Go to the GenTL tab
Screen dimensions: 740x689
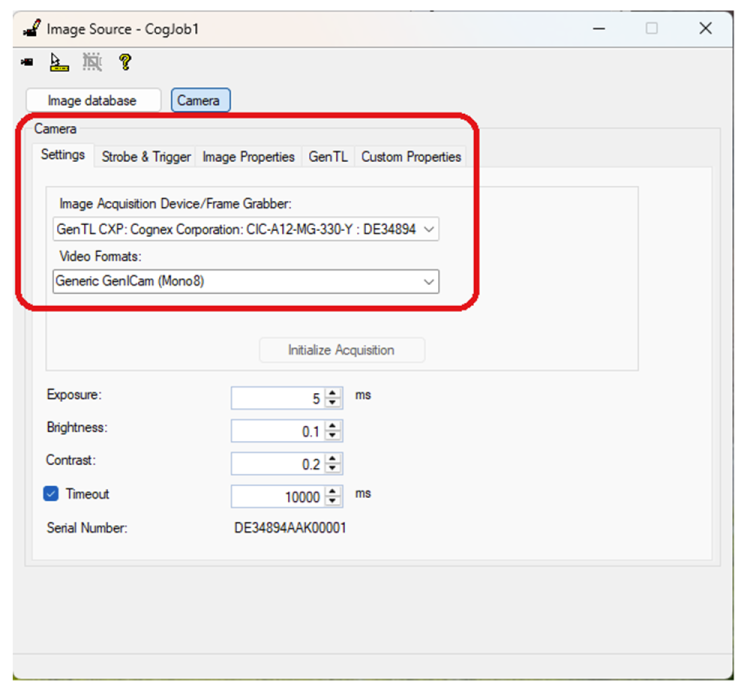[328, 157]
